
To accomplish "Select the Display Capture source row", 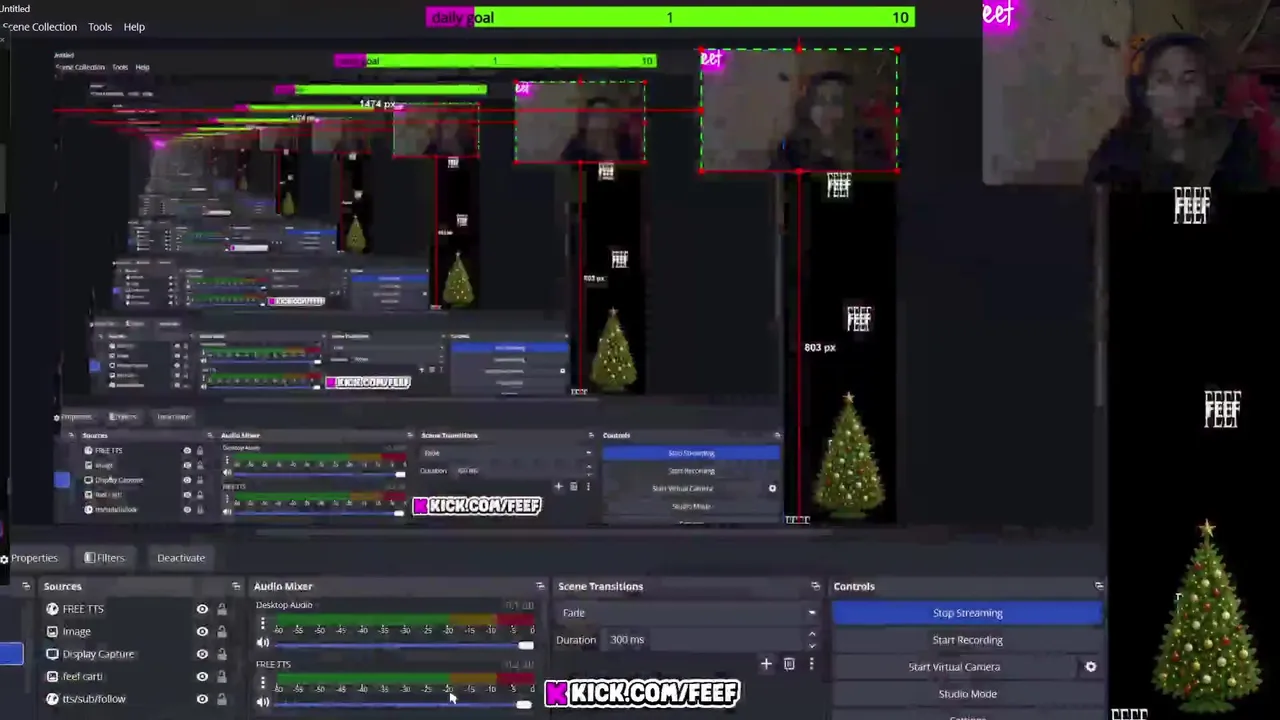I will point(136,654).
